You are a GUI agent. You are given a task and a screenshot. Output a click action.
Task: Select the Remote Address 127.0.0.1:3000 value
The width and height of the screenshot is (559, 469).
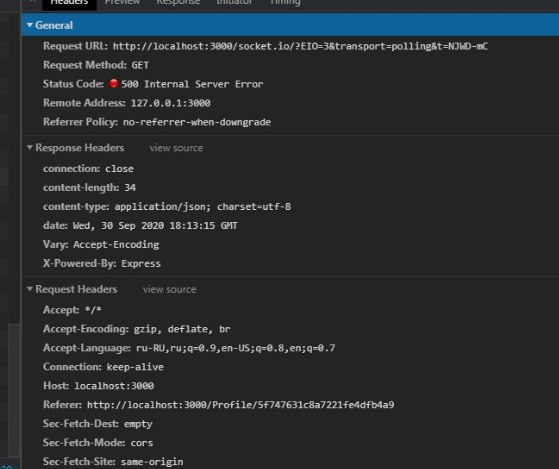(170, 103)
